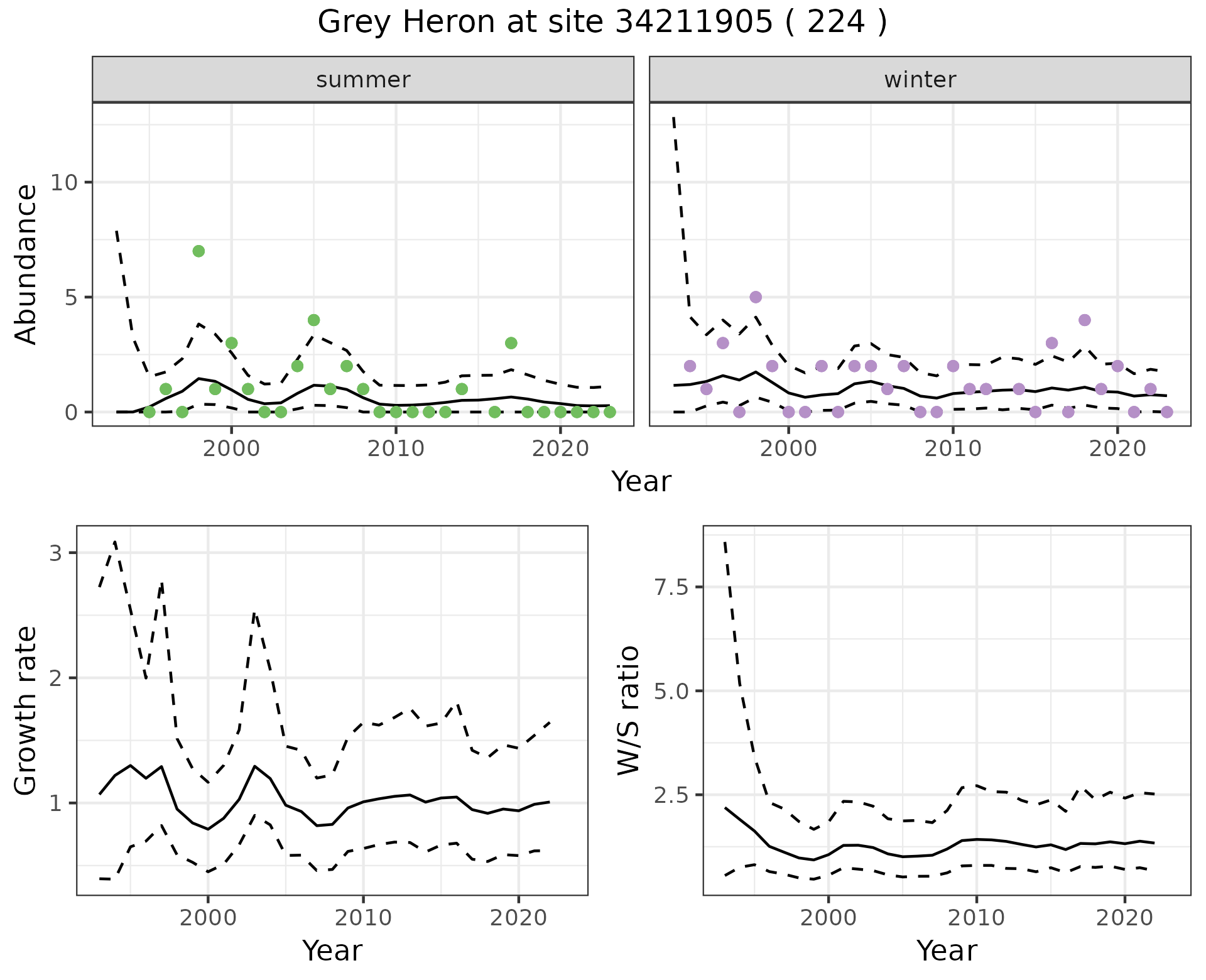Click the 7.5 tick on W/S ratio axis

(x=671, y=587)
